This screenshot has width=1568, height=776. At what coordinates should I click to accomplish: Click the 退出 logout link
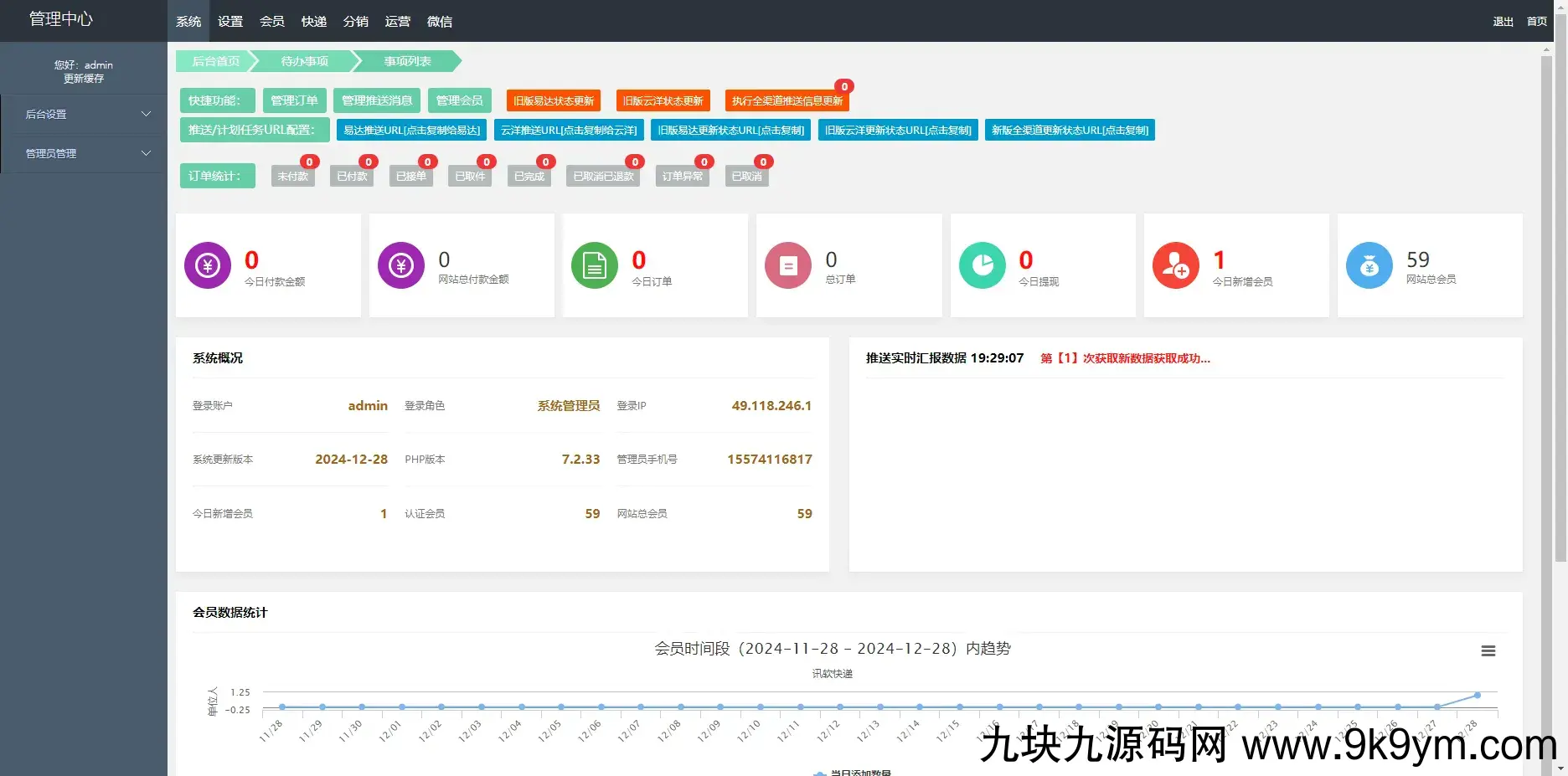pos(1503,22)
